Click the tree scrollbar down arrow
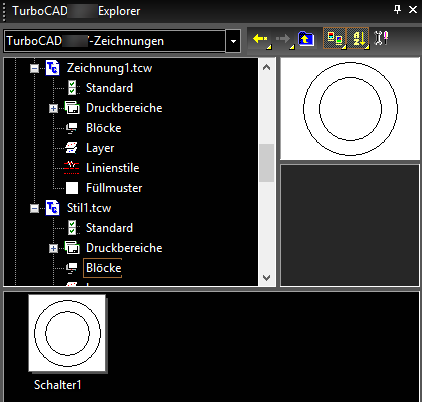Screen dimensions: 422x402 pos(266,277)
